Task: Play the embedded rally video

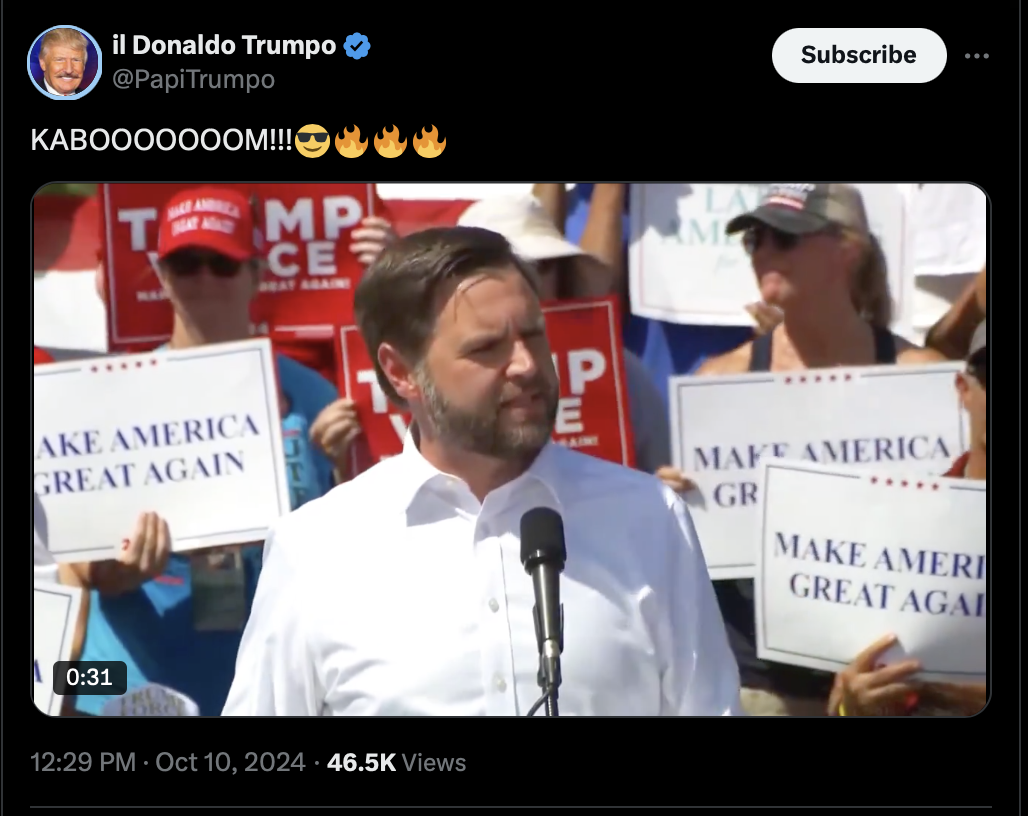Action: [511, 450]
